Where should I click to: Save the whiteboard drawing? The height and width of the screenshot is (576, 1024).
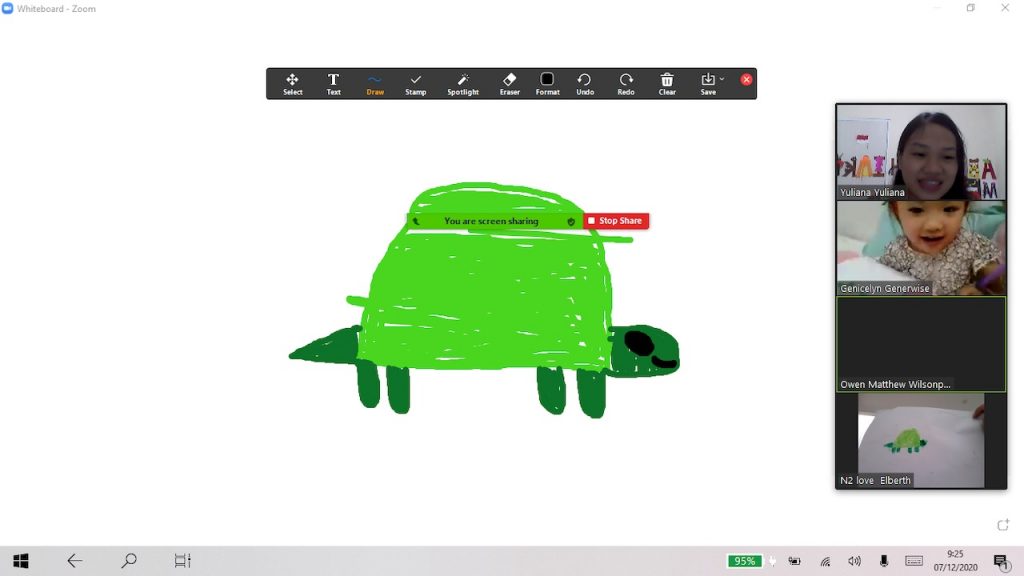(x=707, y=83)
